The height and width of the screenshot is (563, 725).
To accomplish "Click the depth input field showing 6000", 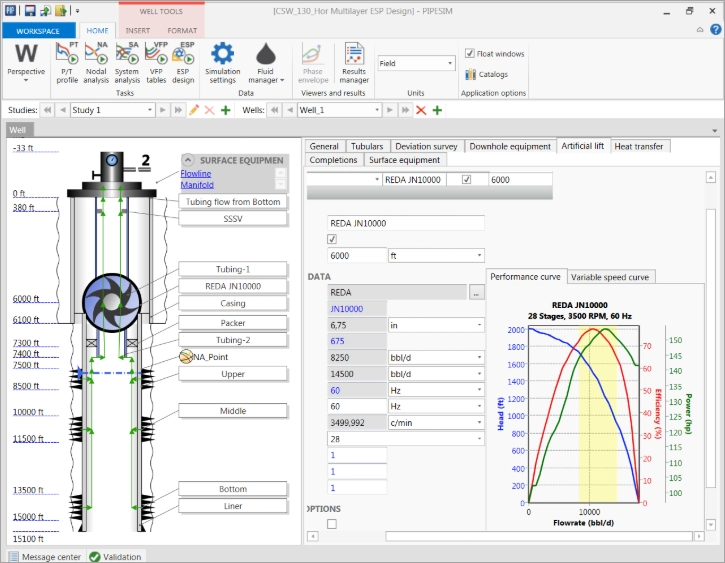I will pos(357,256).
